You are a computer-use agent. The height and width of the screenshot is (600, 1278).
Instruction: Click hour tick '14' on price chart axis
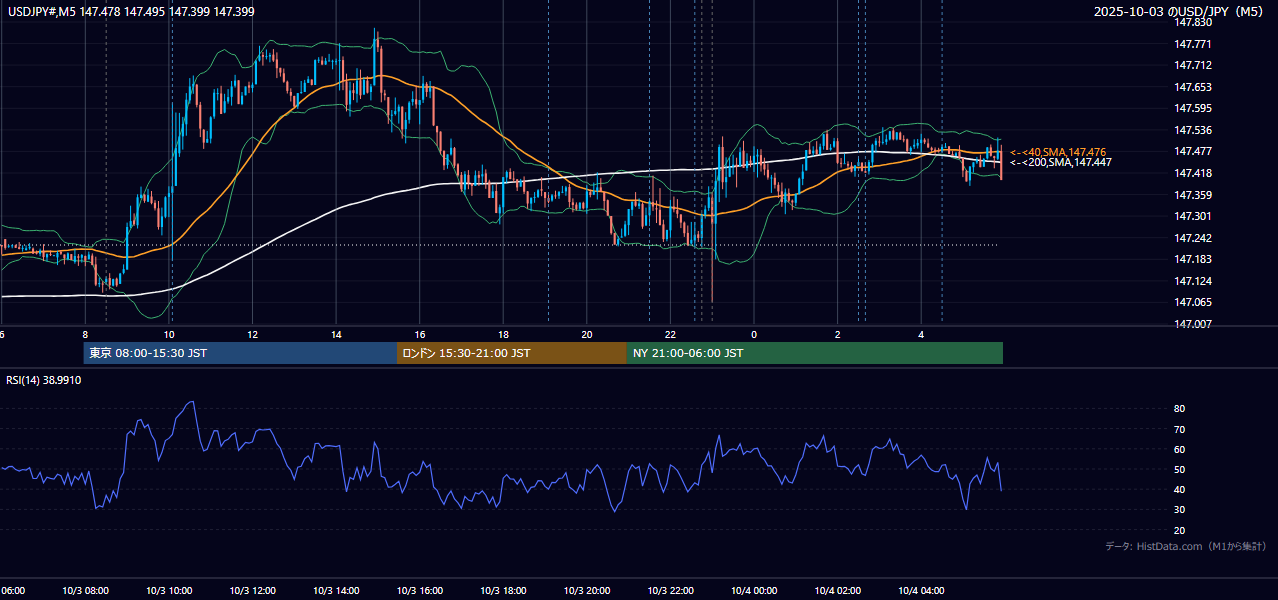click(336, 334)
